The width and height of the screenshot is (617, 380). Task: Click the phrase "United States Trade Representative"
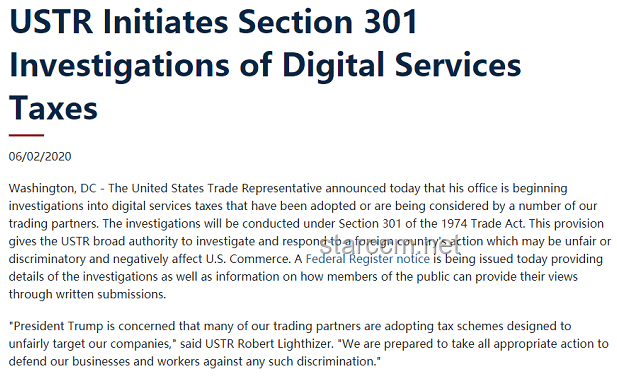coord(227,188)
